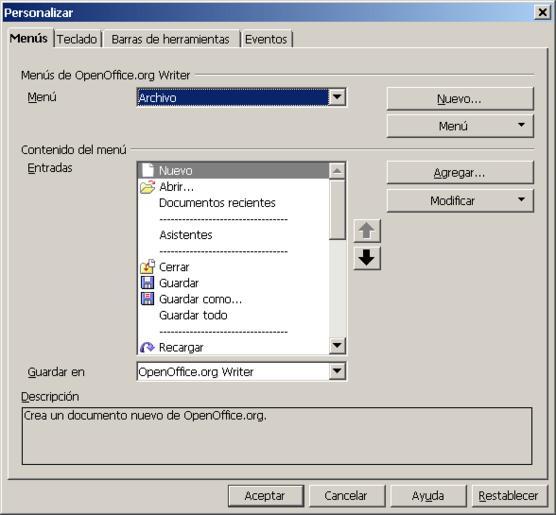Viewport: 556px width, 515px height.
Task: Open the Modificar dropdown button
Action: point(460,201)
